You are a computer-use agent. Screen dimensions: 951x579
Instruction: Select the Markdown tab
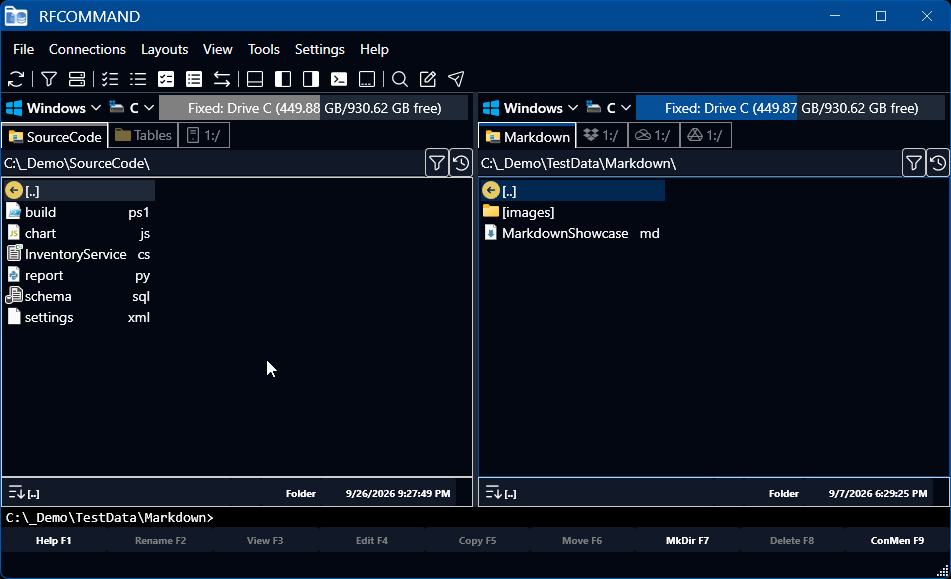coord(528,136)
